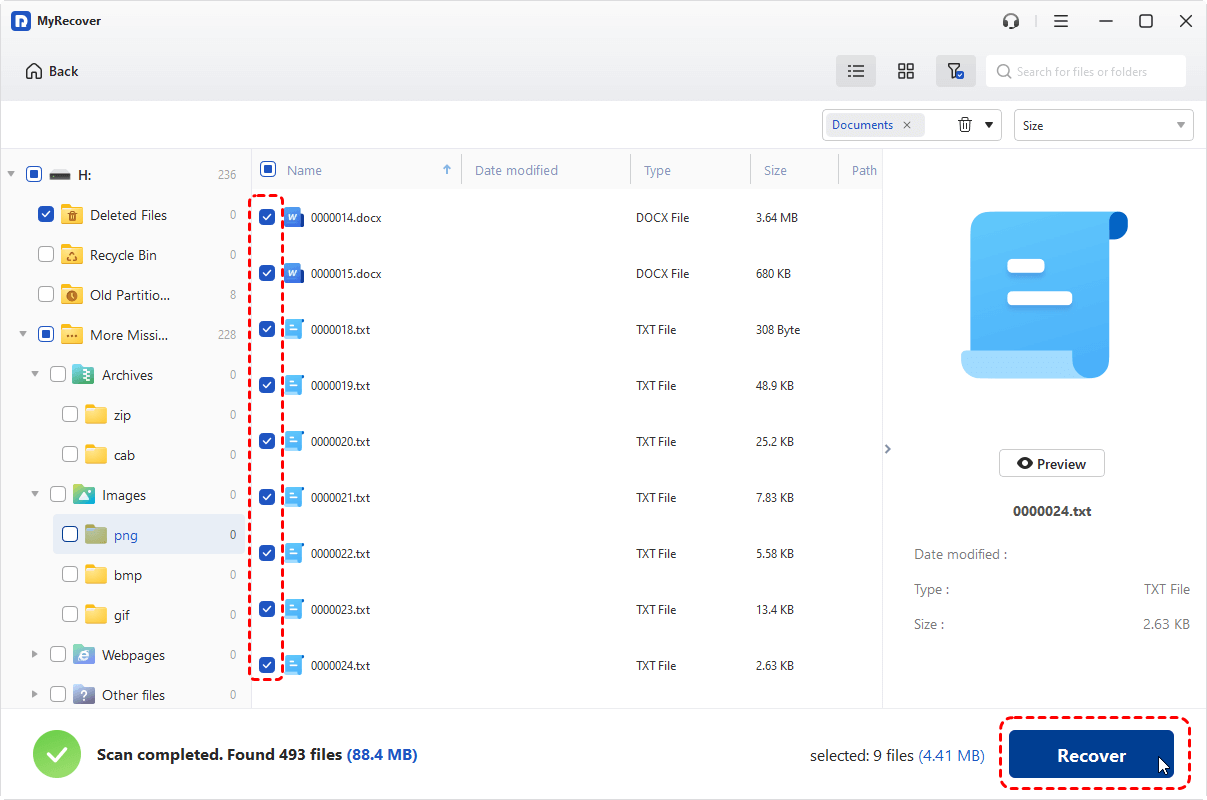1207x800 pixels.
Task: Click the MyRecover logo
Action: 21,20
